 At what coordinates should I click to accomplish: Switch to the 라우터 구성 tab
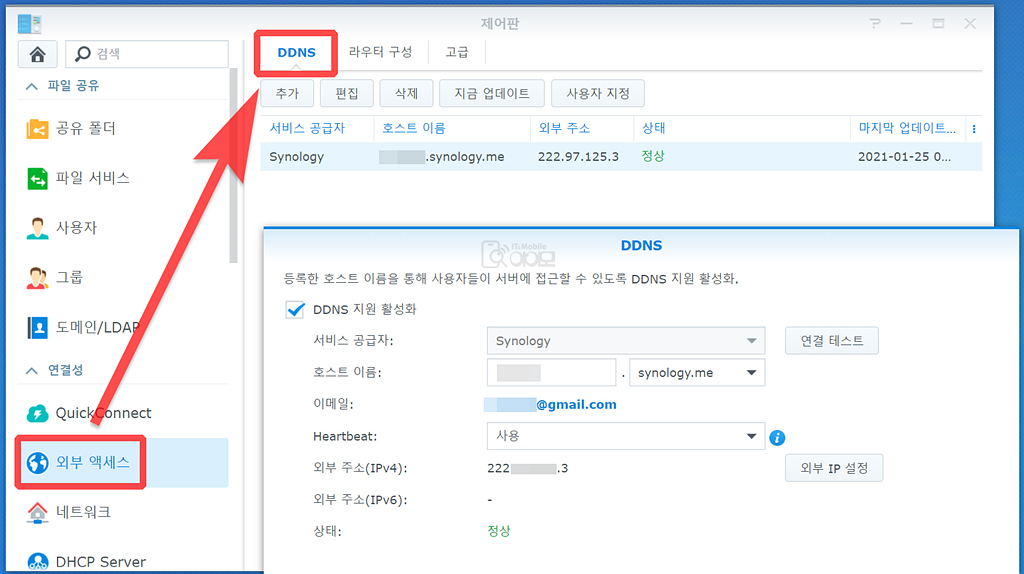tap(380, 52)
